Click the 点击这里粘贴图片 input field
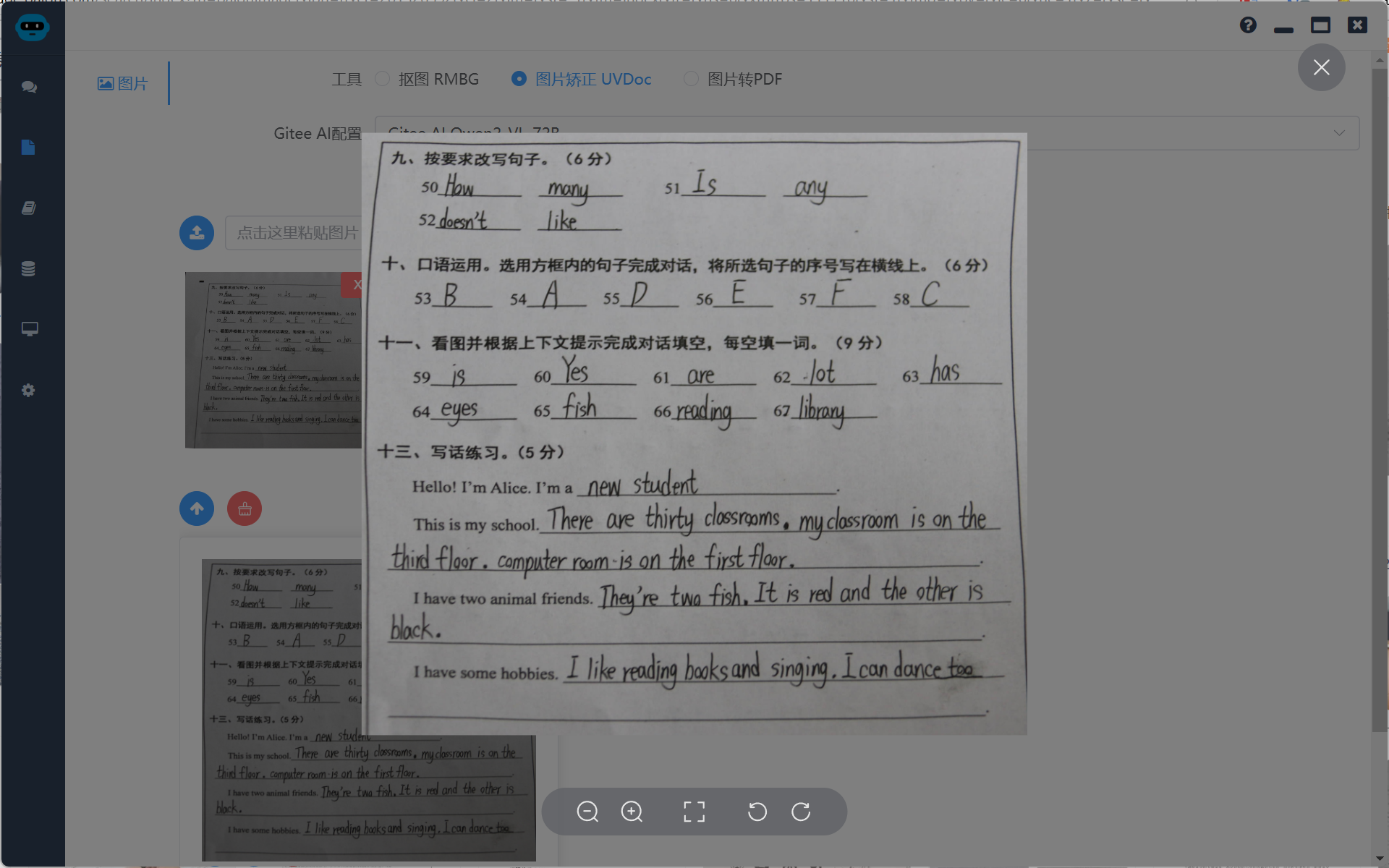This screenshot has width=1389, height=868. coord(294,233)
